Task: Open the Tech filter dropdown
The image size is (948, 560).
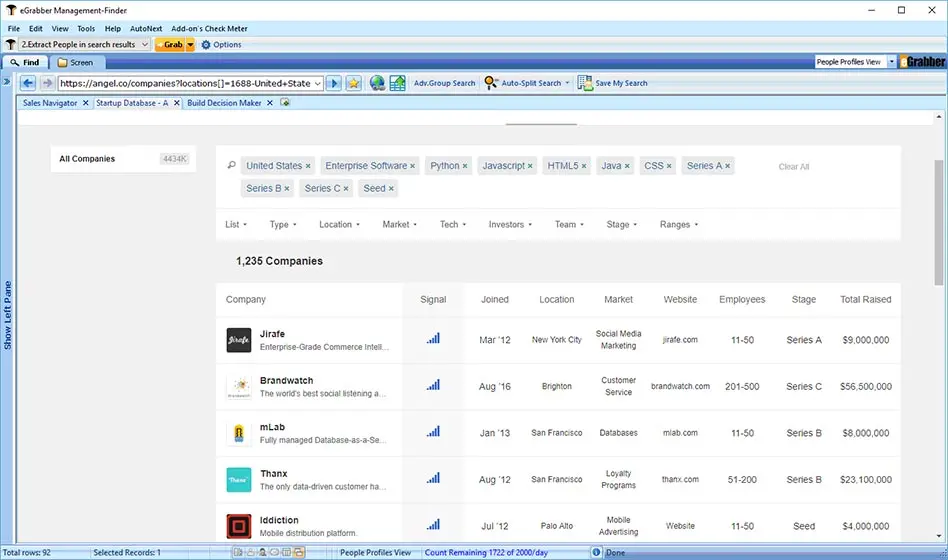Action: 453,224
